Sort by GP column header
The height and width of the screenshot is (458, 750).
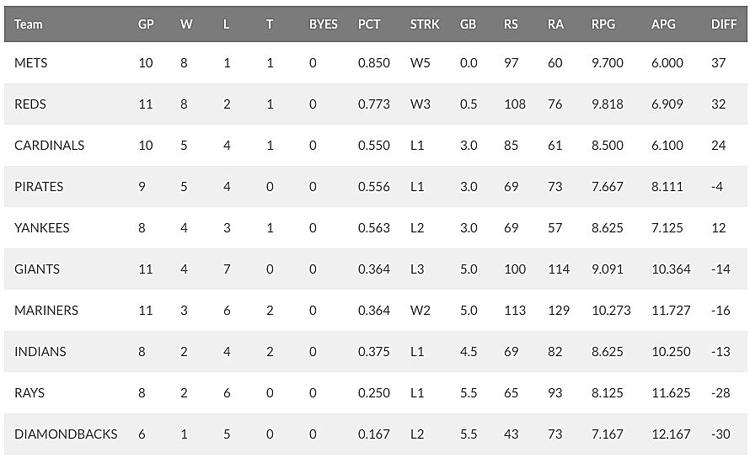pyautogui.click(x=146, y=24)
